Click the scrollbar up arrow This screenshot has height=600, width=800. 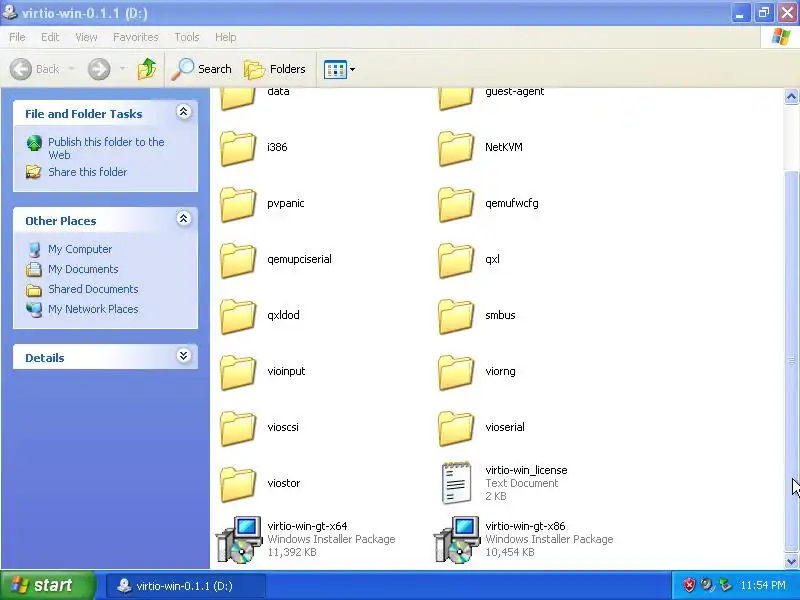point(791,96)
